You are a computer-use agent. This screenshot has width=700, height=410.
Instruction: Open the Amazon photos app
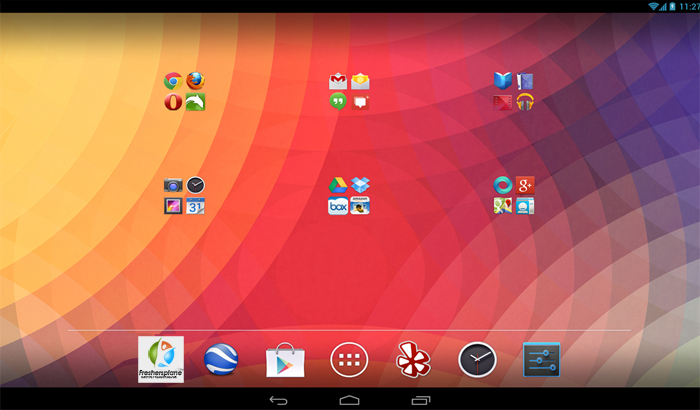[360, 205]
